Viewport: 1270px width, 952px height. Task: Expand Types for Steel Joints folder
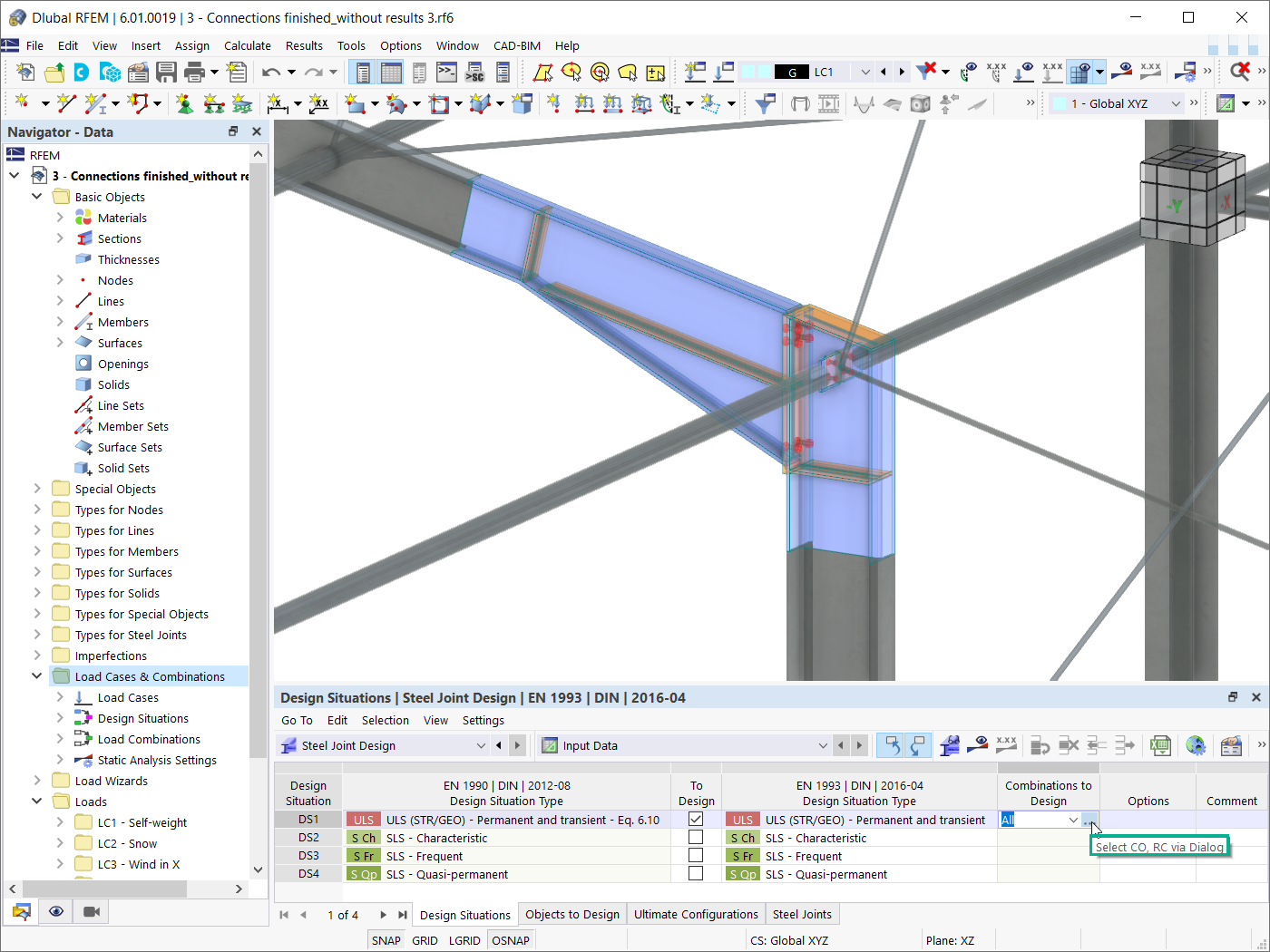coord(37,635)
